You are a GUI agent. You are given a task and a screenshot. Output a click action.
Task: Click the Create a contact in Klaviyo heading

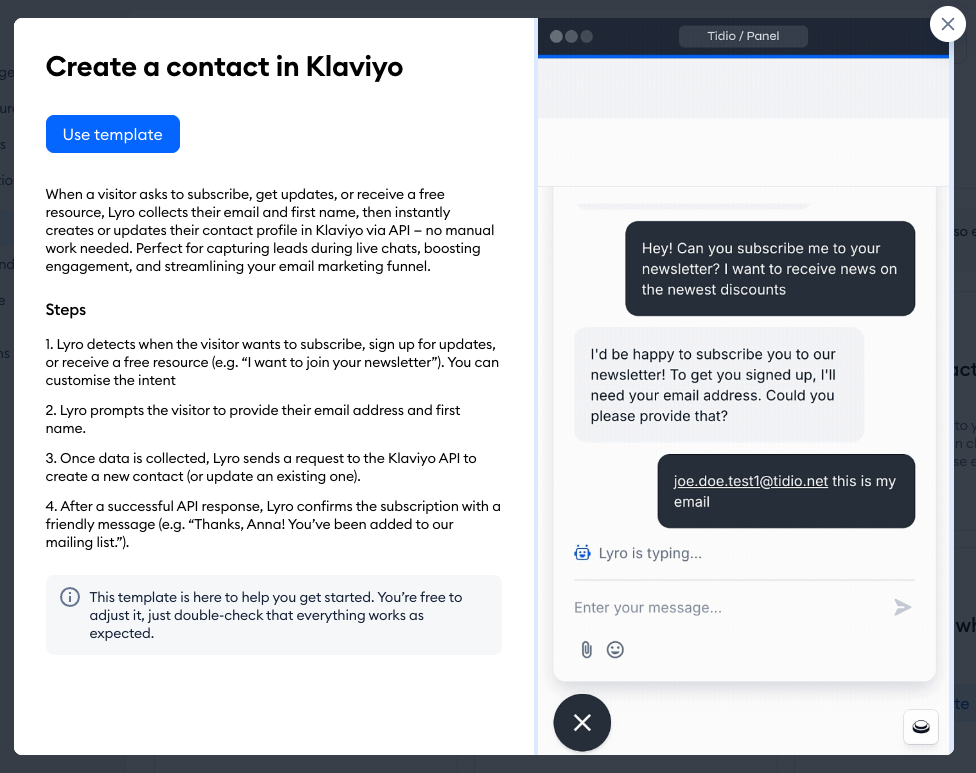point(224,67)
